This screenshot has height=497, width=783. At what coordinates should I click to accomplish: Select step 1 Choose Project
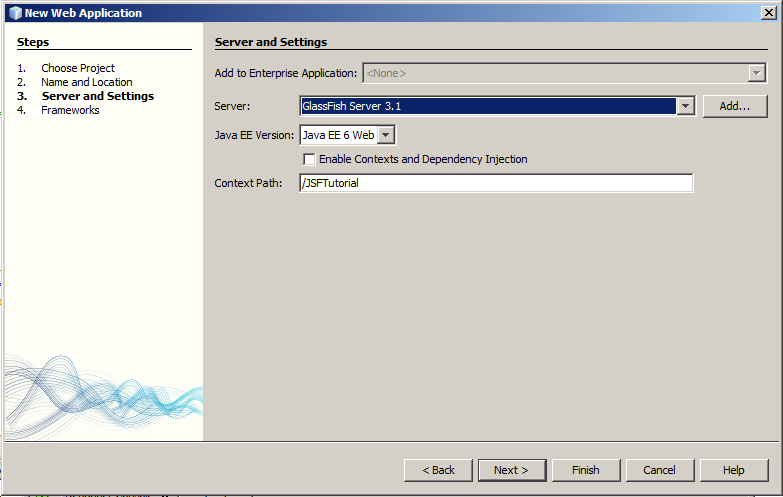coord(77,68)
